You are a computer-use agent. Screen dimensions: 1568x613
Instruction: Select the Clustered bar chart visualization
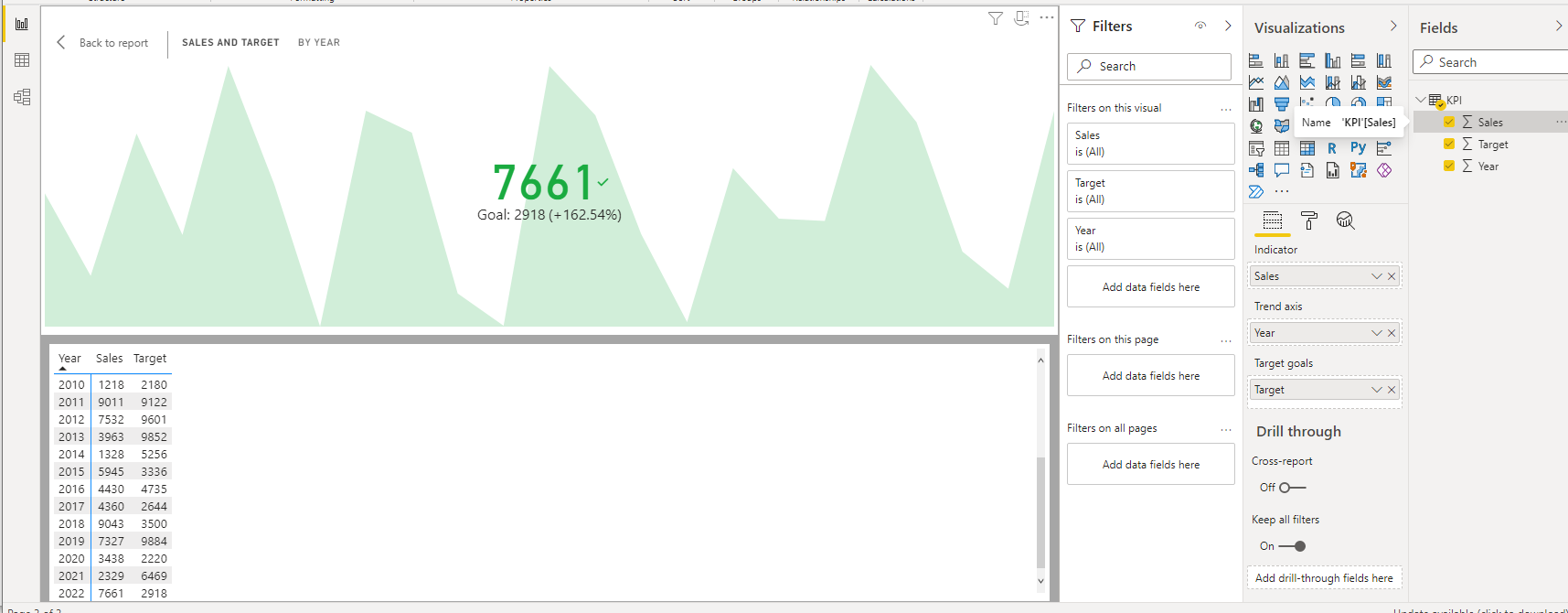1307,61
